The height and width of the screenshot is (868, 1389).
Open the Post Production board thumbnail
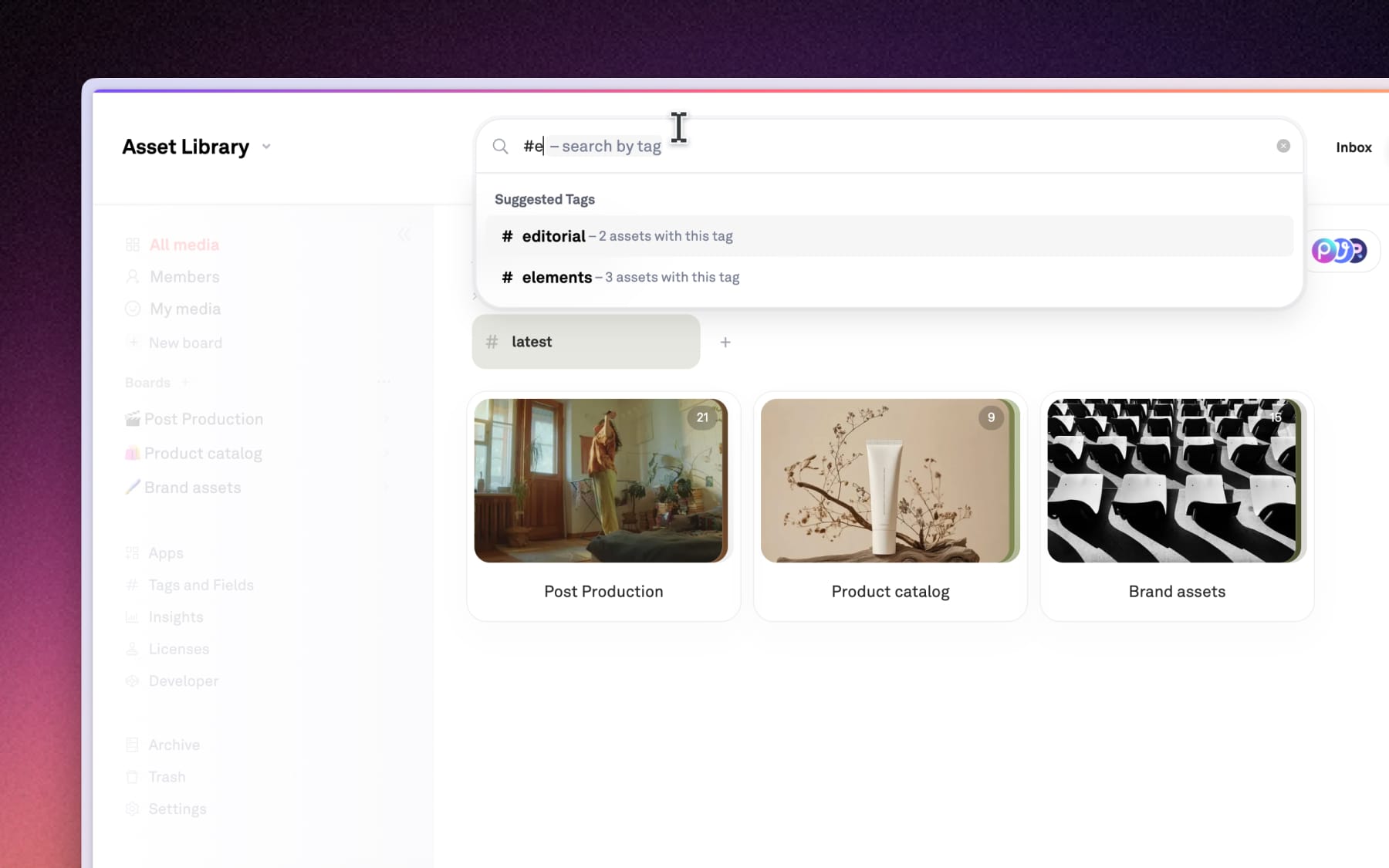tap(601, 481)
